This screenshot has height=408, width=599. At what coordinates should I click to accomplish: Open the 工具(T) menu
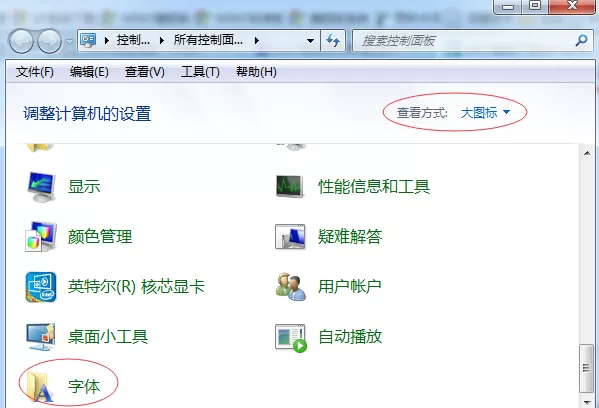[x=200, y=72]
